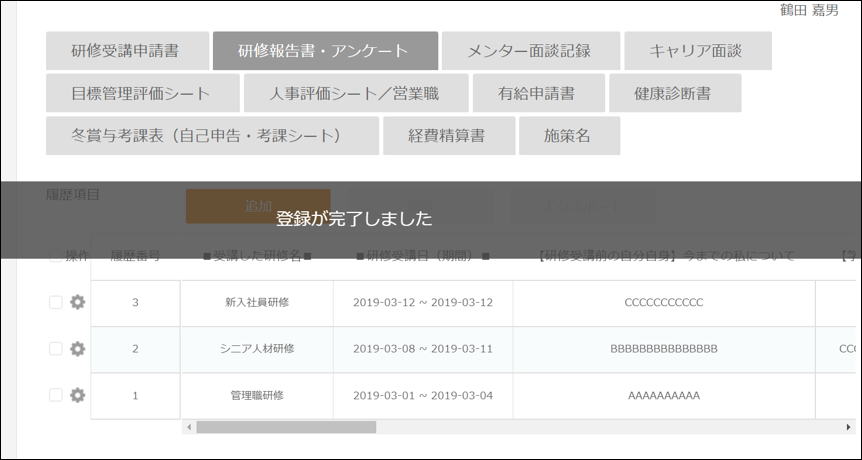Select the 研修報告書・アンケート tab
The height and width of the screenshot is (460, 862).
point(325,51)
